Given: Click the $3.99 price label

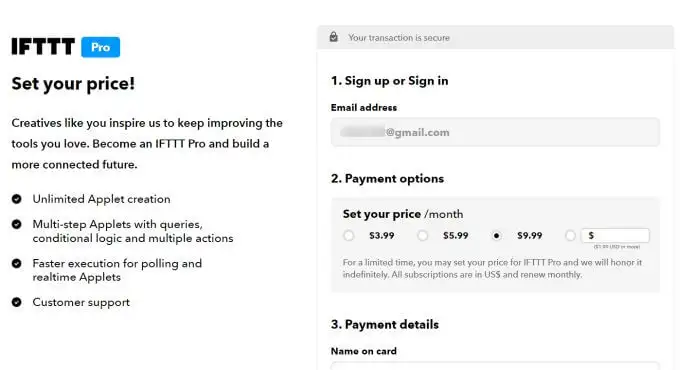Looking at the screenshot, I should [x=382, y=236].
